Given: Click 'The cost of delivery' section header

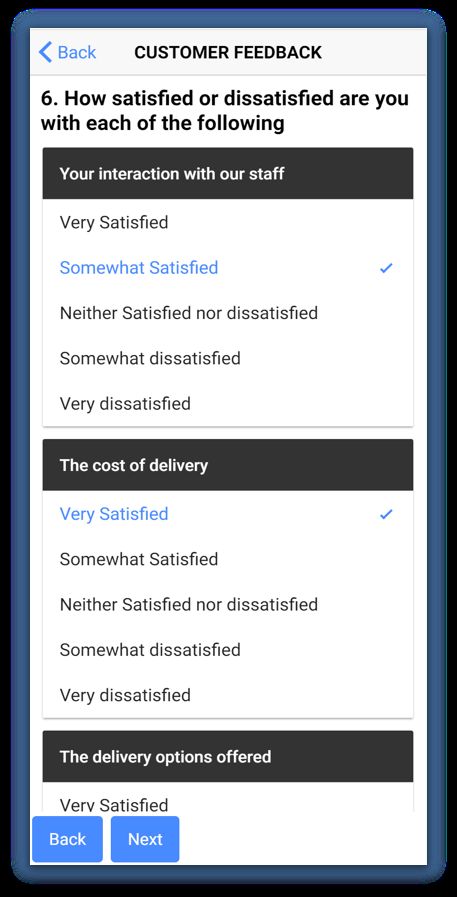Looking at the screenshot, I should [228, 465].
